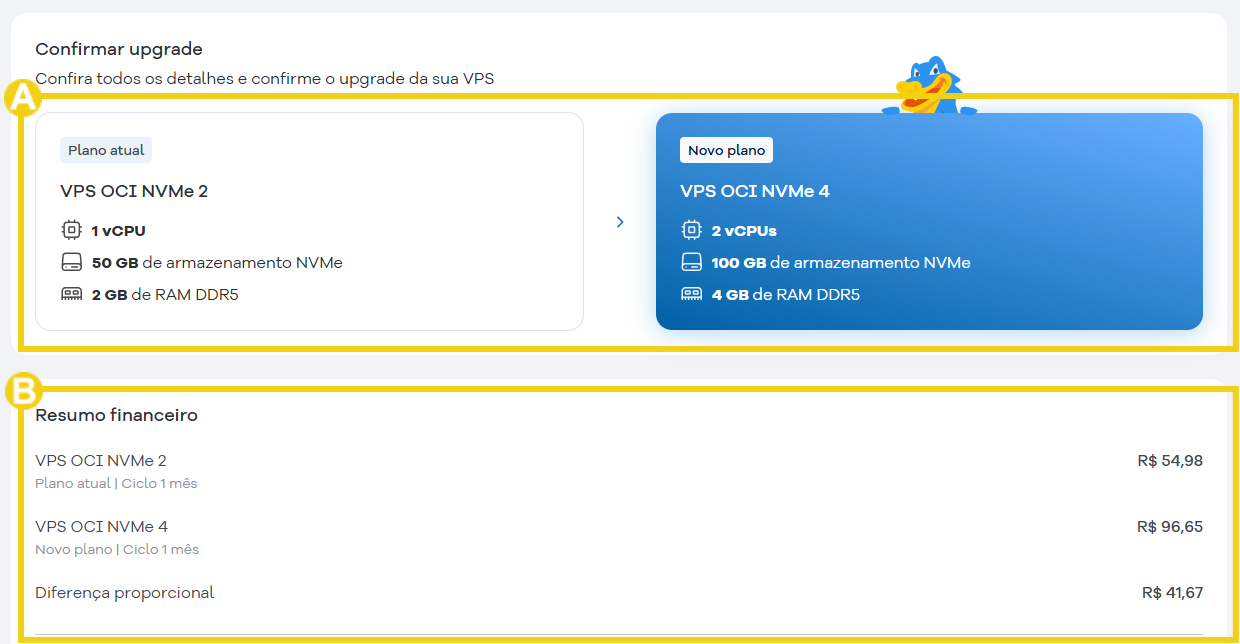Select the Diferença proporcional line item
1240x644 pixels.
coord(124,592)
